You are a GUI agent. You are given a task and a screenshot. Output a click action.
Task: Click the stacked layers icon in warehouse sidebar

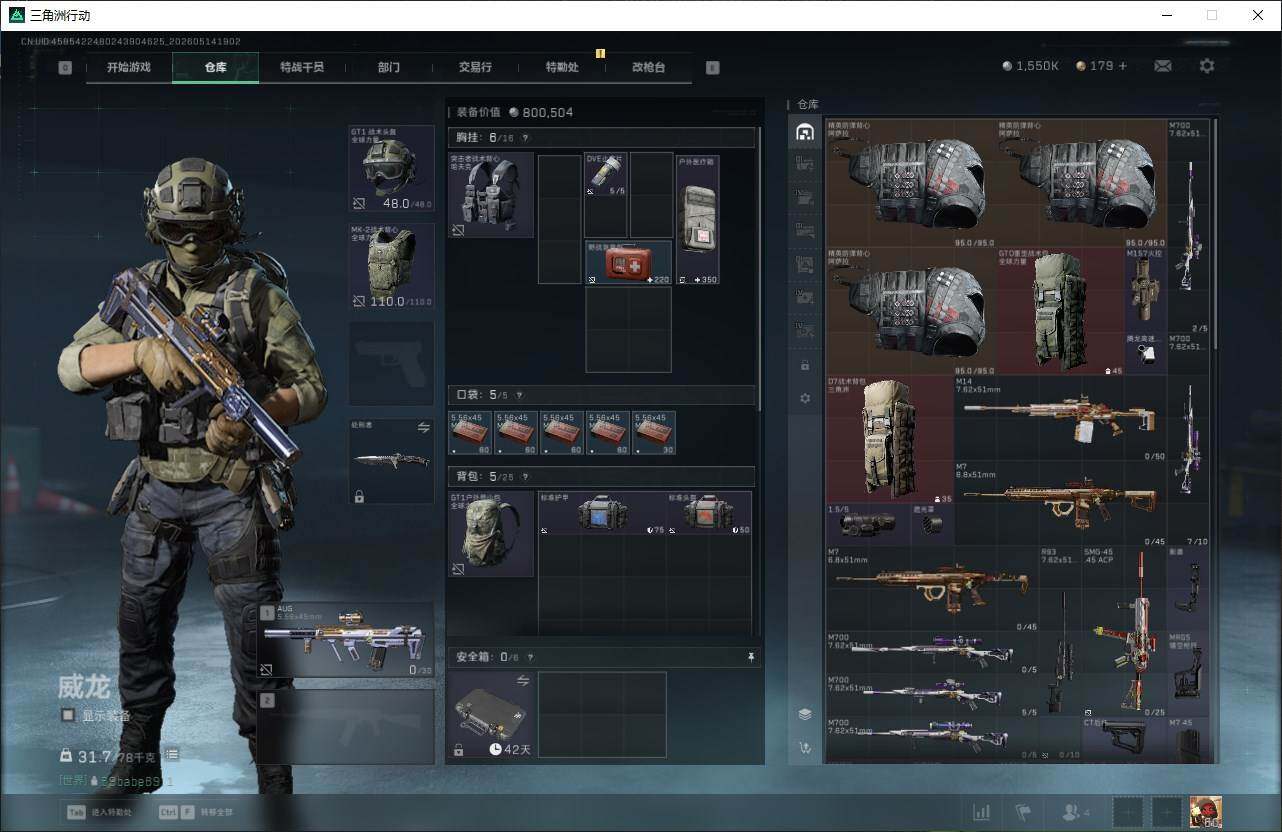click(x=805, y=714)
